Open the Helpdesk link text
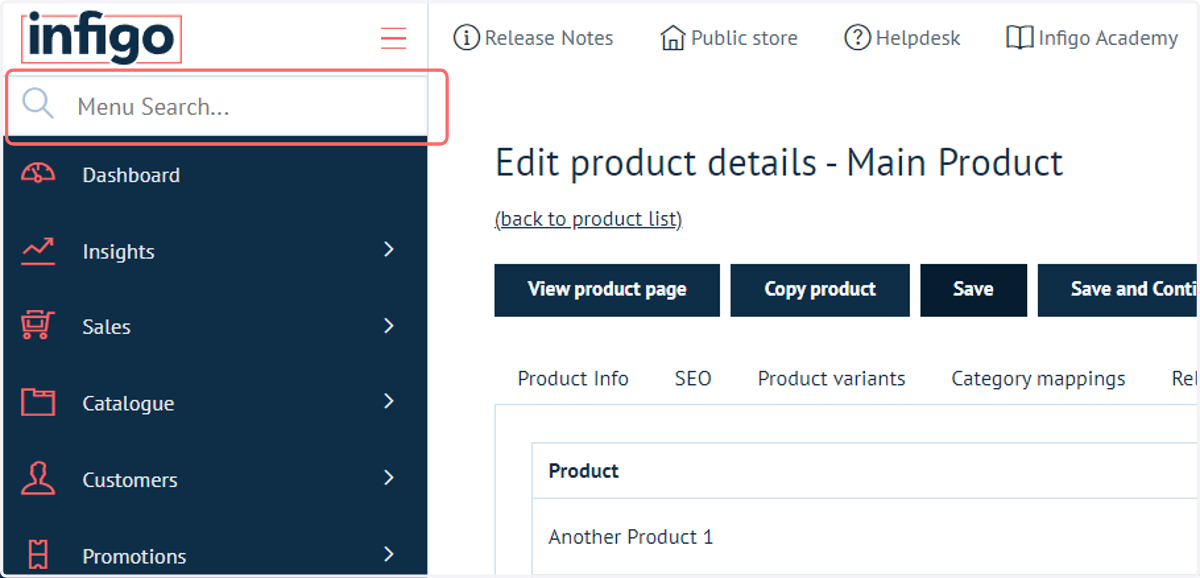The width and height of the screenshot is (1200, 578). (x=918, y=39)
